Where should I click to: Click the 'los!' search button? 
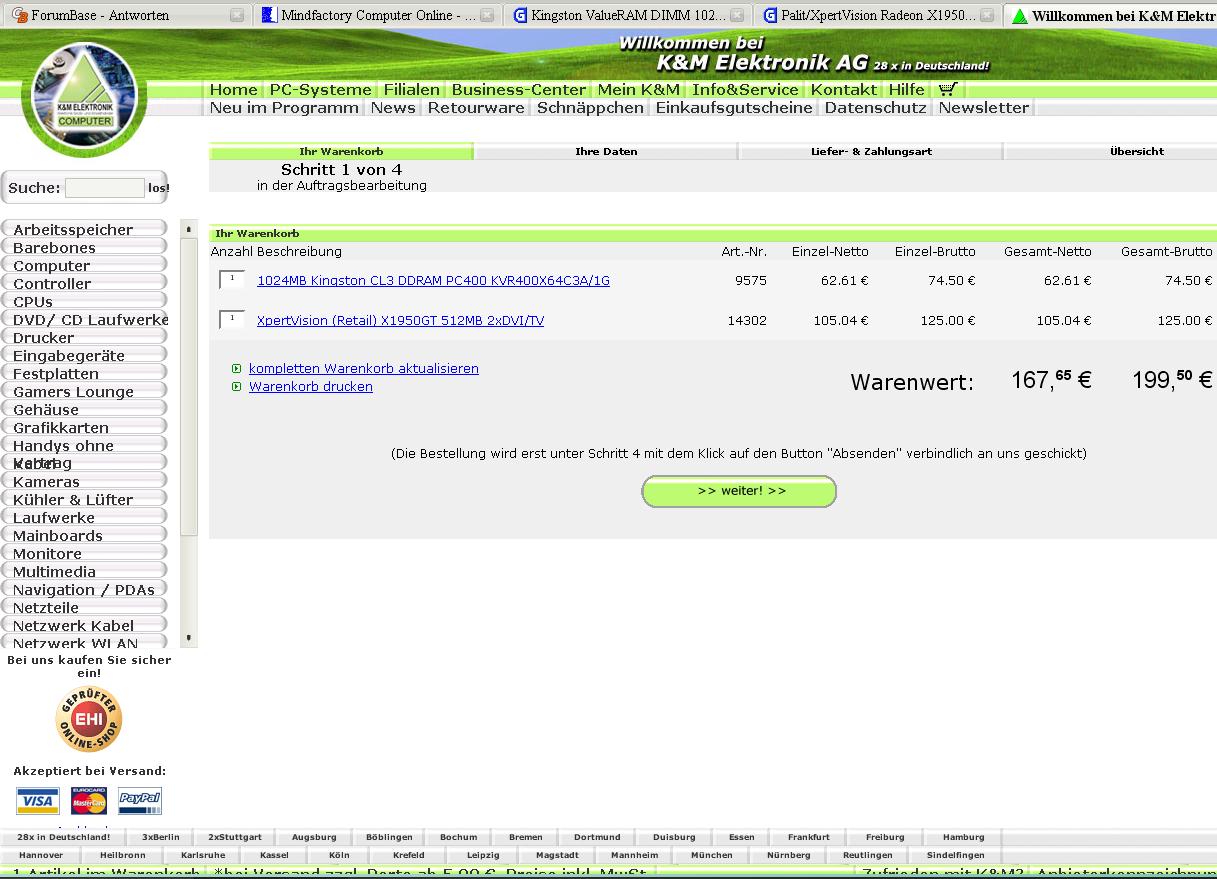point(159,188)
